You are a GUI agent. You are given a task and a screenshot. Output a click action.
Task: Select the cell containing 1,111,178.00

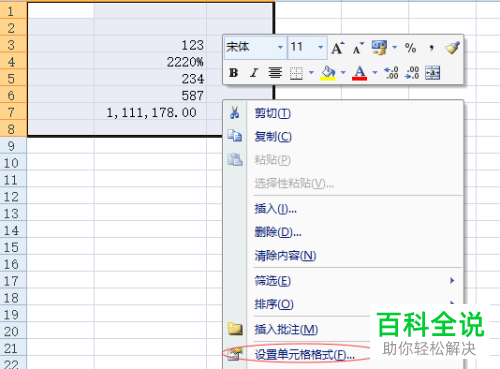click(150, 112)
